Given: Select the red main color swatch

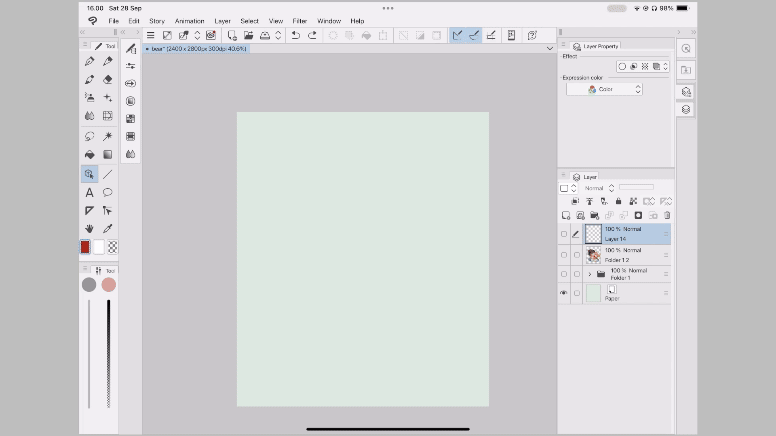Looking at the screenshot, I should point(86,247).
